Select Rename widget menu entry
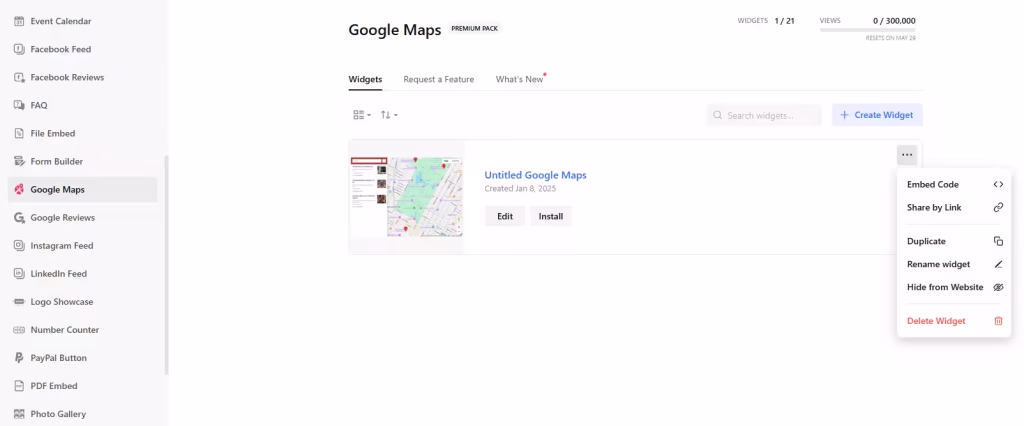 click(x=954, y=265)
